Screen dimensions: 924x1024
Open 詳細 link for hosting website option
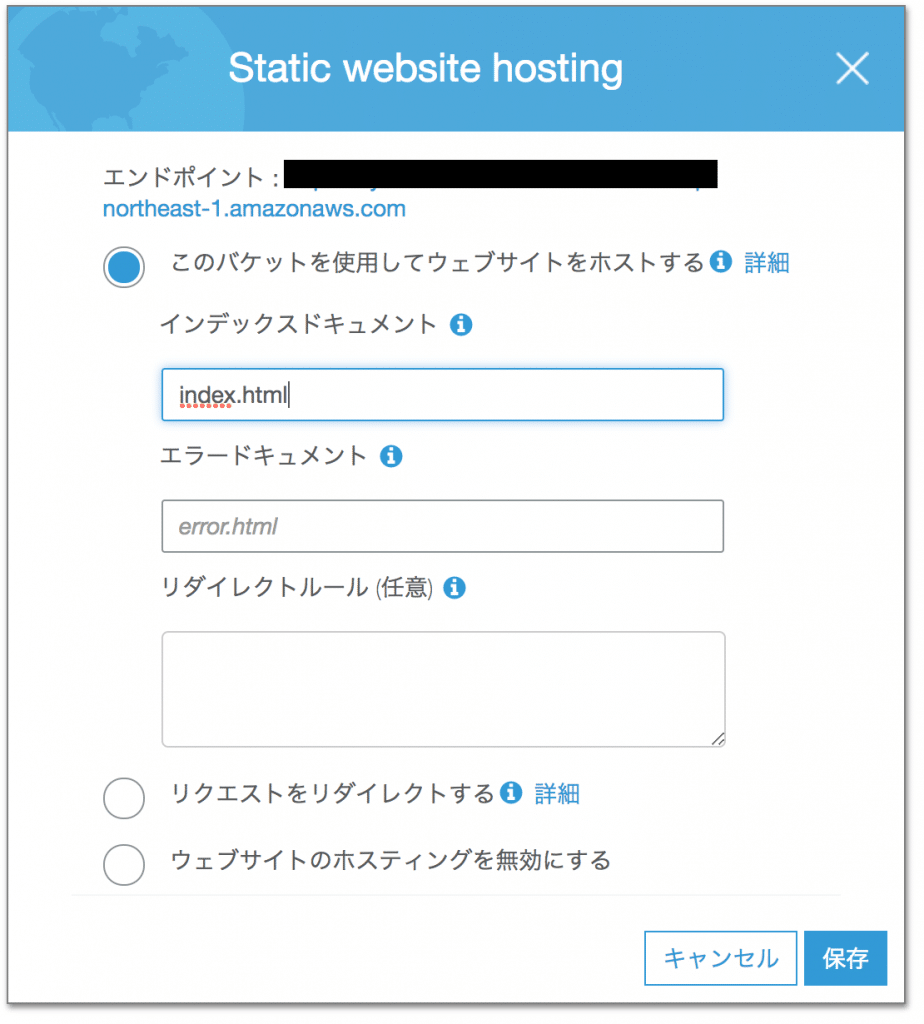[767, 263]
